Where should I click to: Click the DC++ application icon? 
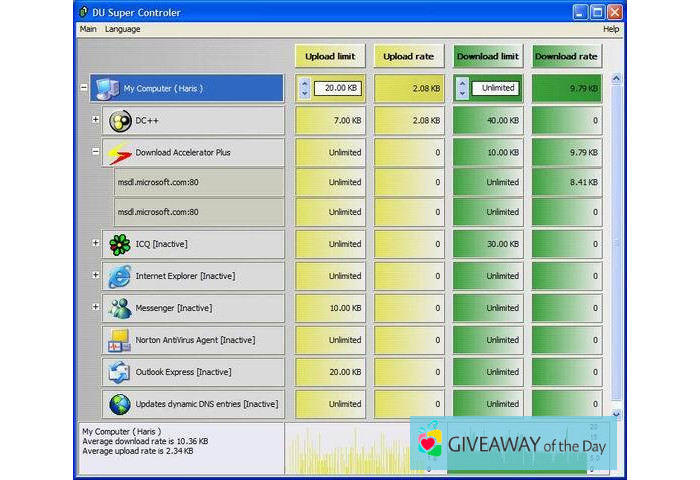120,121
